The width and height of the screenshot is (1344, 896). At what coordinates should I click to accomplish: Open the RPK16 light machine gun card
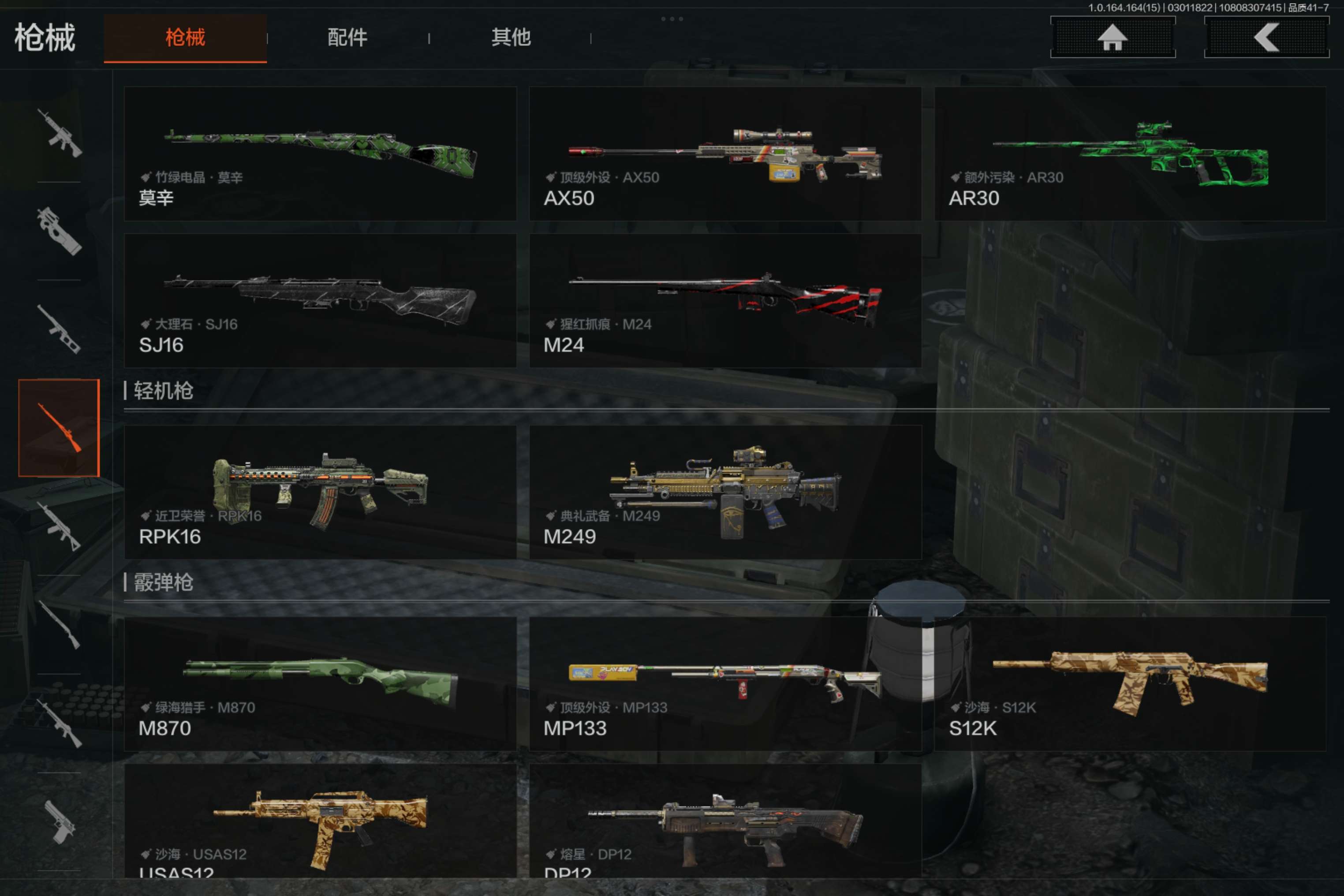[x=321, y=492]
